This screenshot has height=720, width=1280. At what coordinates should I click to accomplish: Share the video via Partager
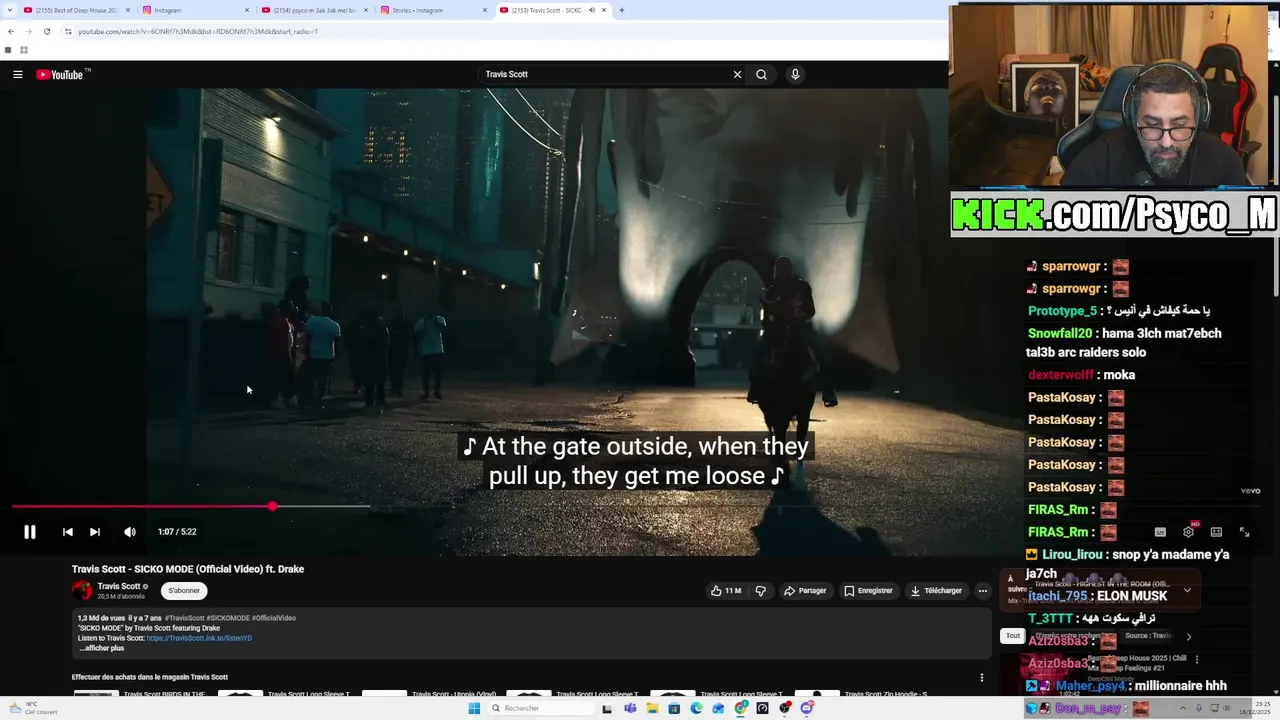(x=805, y=591)
